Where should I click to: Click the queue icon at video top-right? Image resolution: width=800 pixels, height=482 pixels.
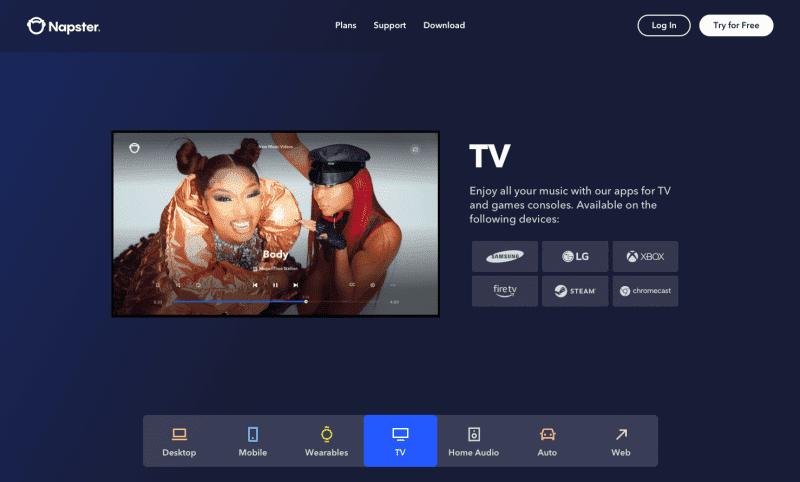tap(415, 149)
